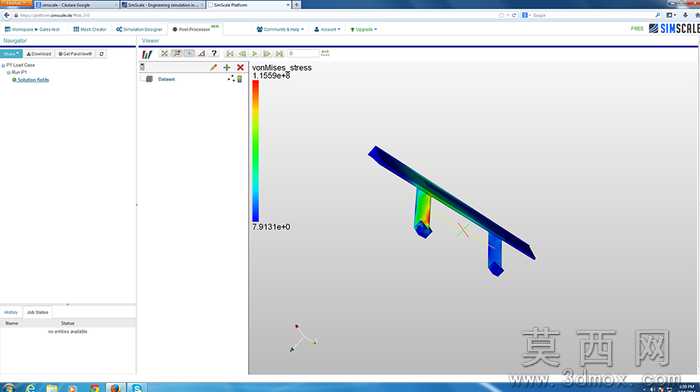Click the orange pencil edit icon
The image size is (700, 392).
213,67
